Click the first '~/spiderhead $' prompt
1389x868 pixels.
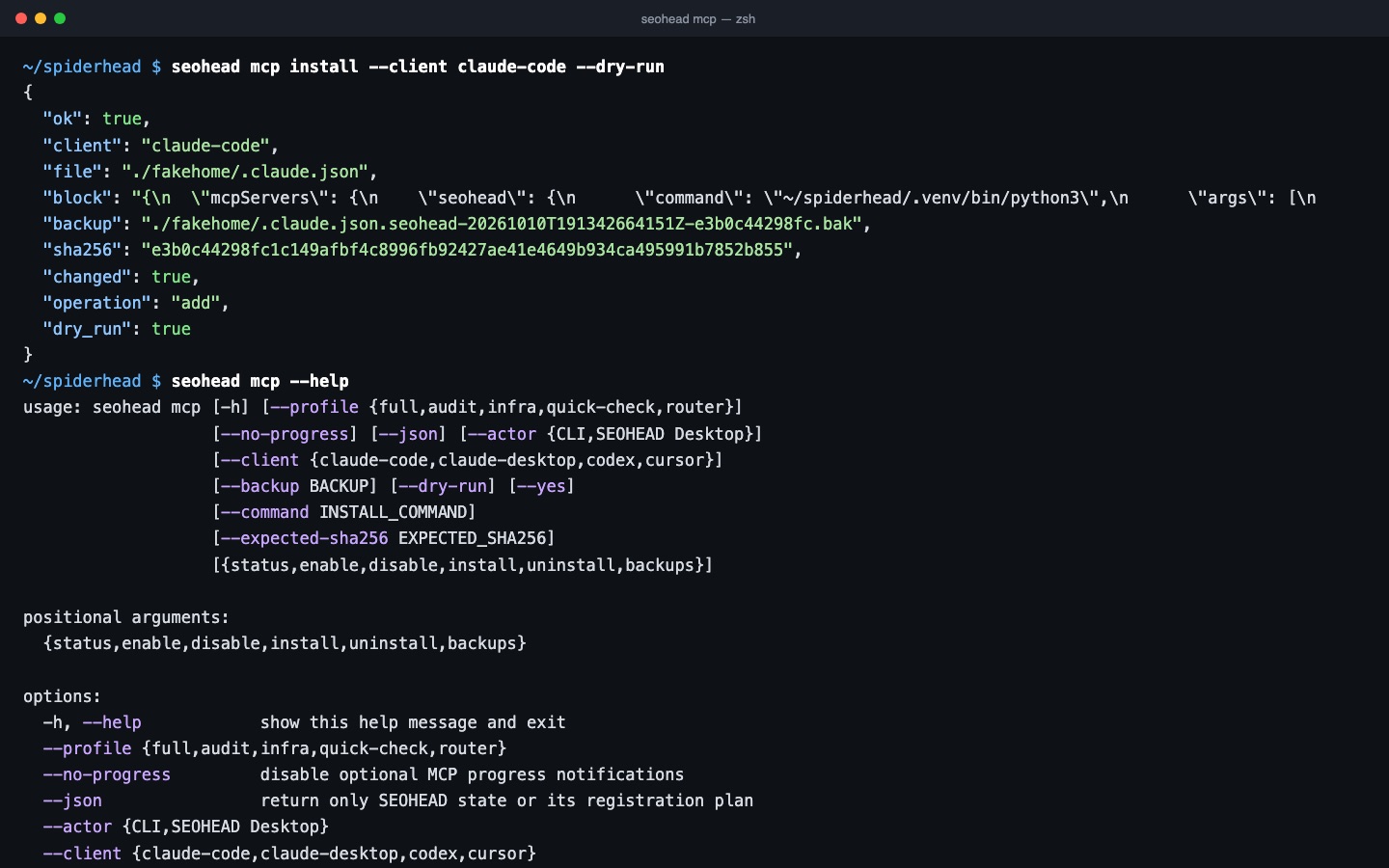pos(92,67)
